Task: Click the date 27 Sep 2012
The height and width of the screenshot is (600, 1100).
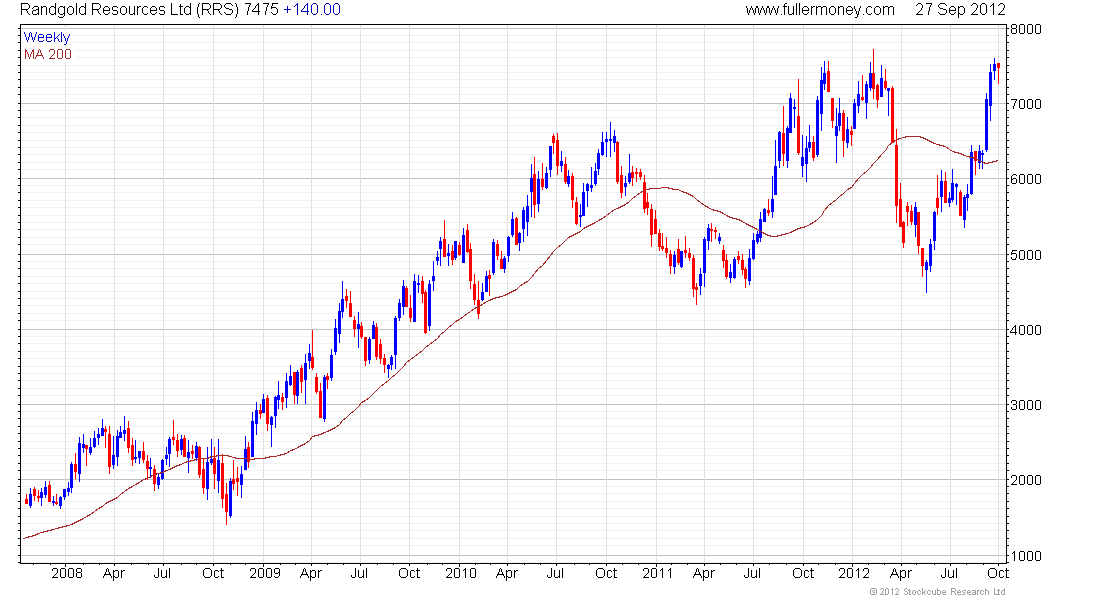Action: pyautogui.click(x=960, y=10)
